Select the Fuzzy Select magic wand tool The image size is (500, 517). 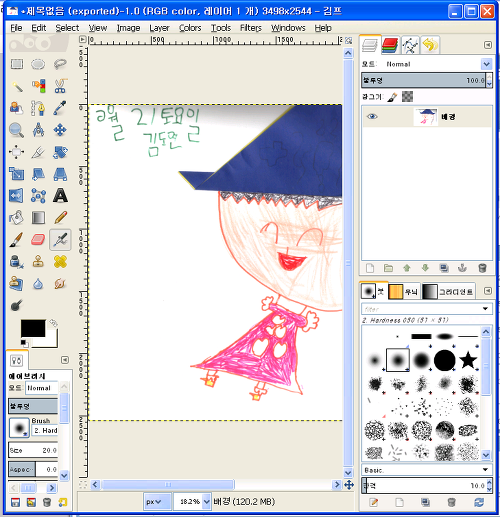click(17, 86)
